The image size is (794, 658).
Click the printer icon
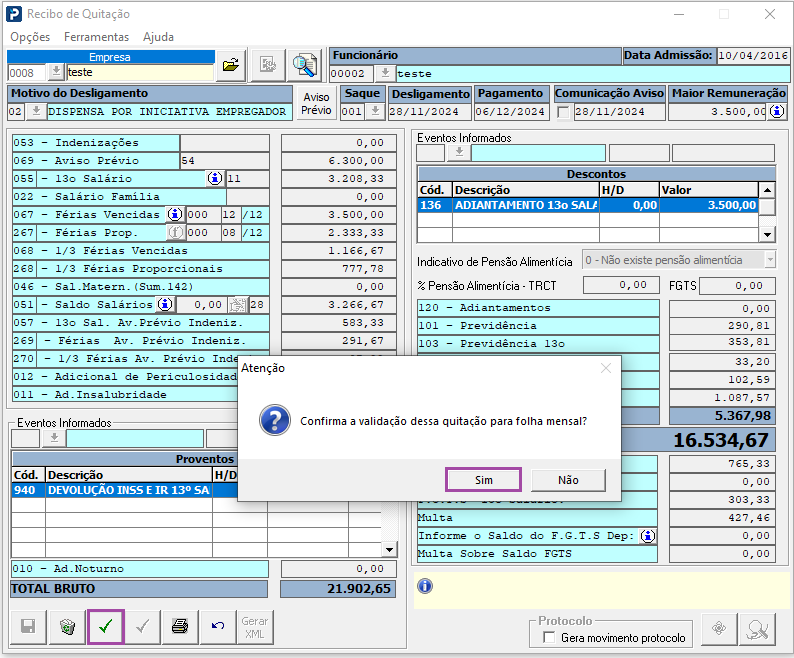(x=180, y=627)
